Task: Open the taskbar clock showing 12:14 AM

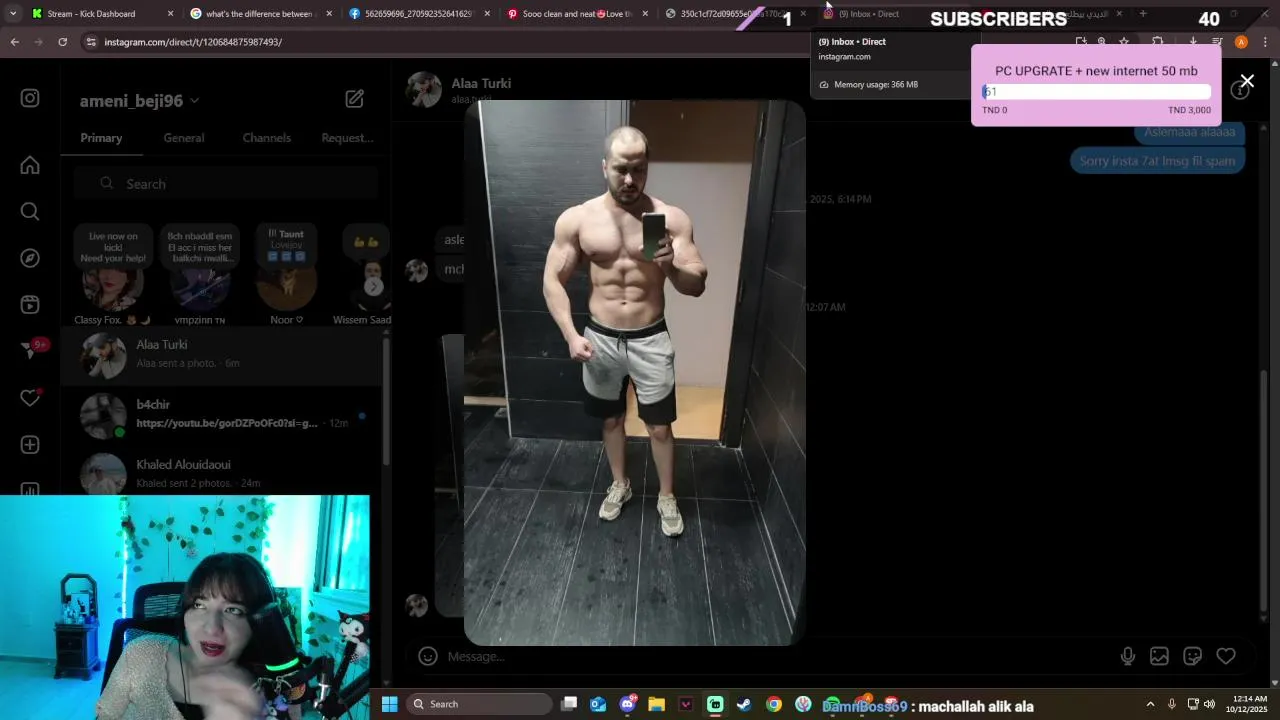Action: click(1249, 704)
